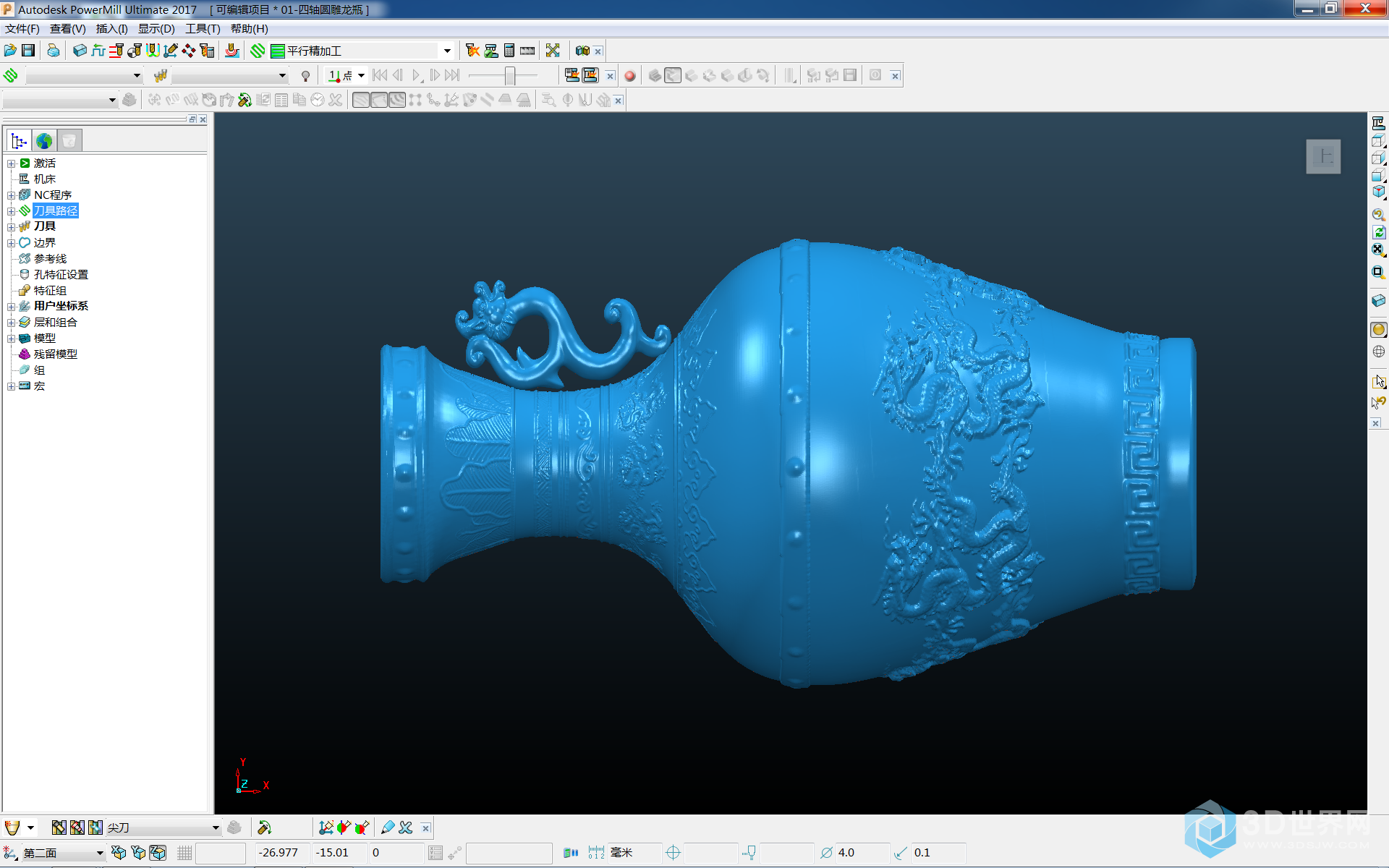Open the 显示(D) menu

[157, 29]
